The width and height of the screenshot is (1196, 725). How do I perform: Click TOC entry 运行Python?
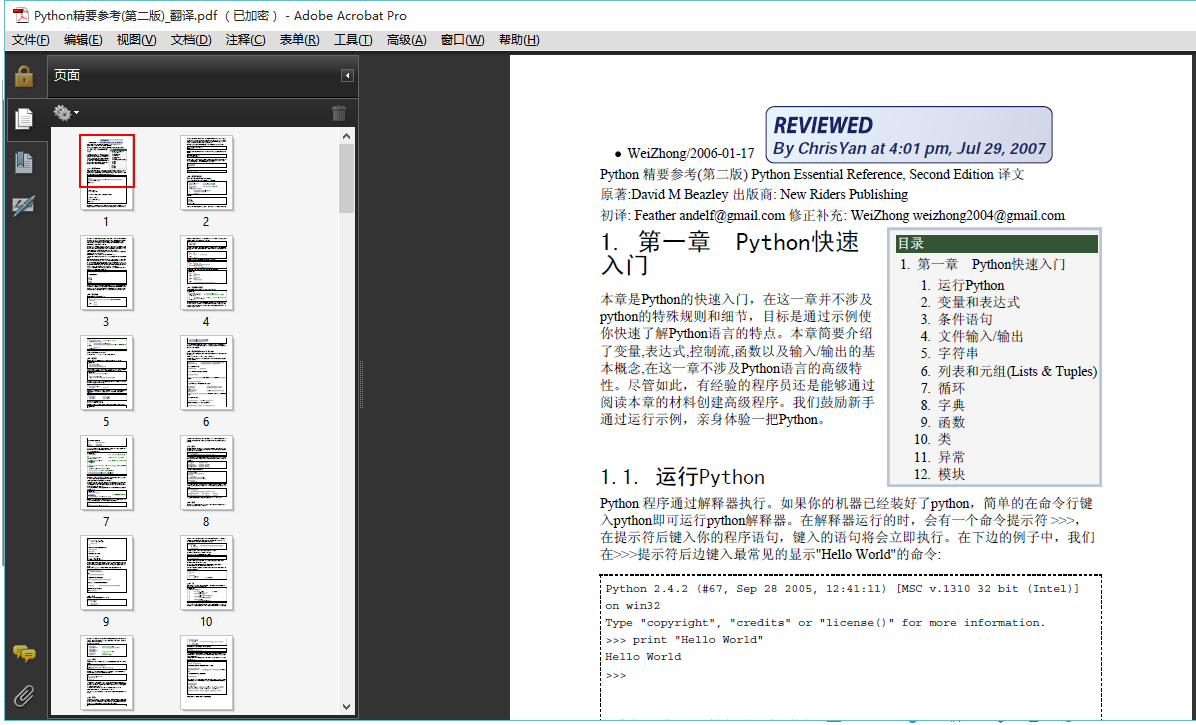(971, 285)
